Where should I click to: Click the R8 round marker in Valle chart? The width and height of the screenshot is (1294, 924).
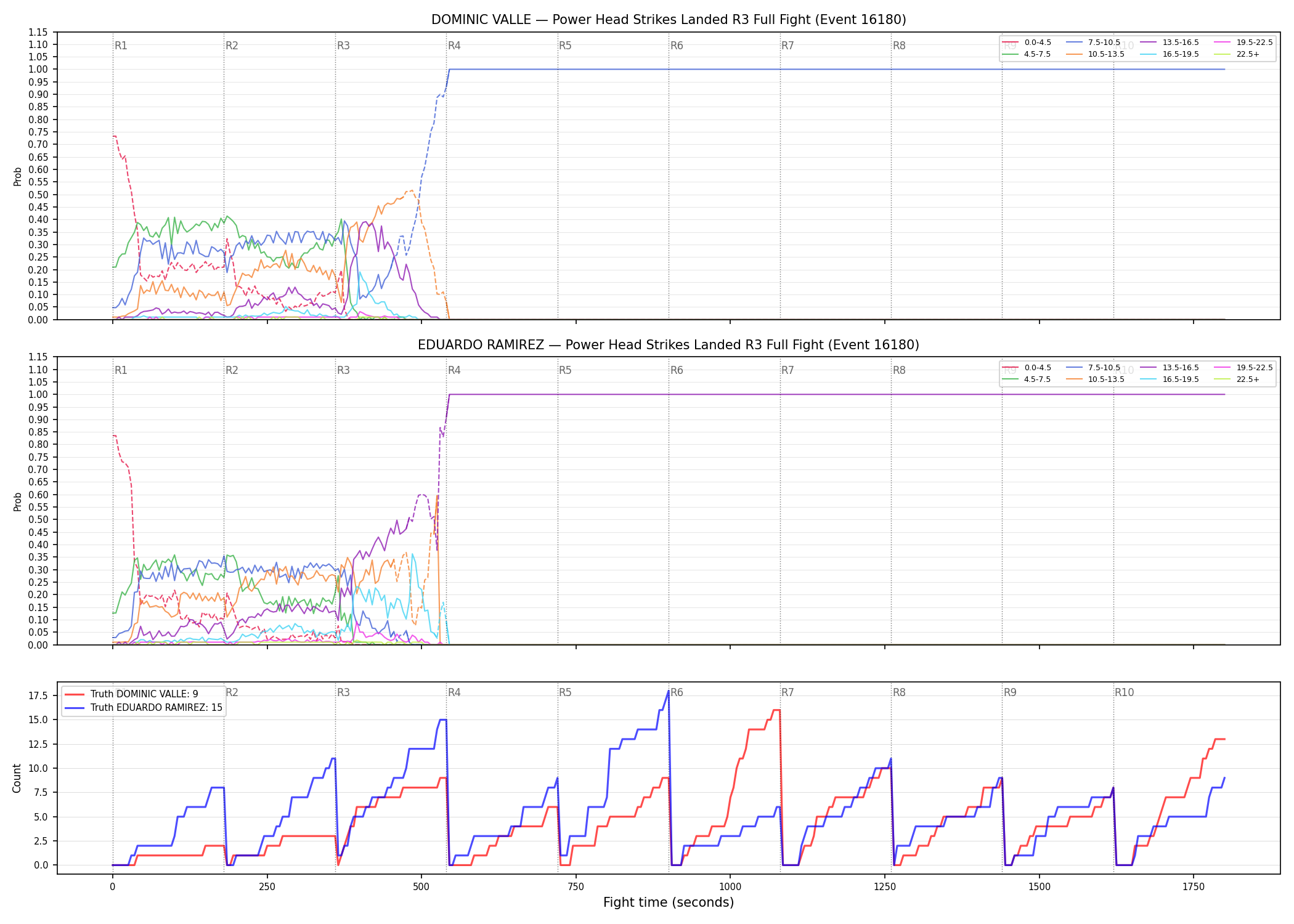point(899,46)
